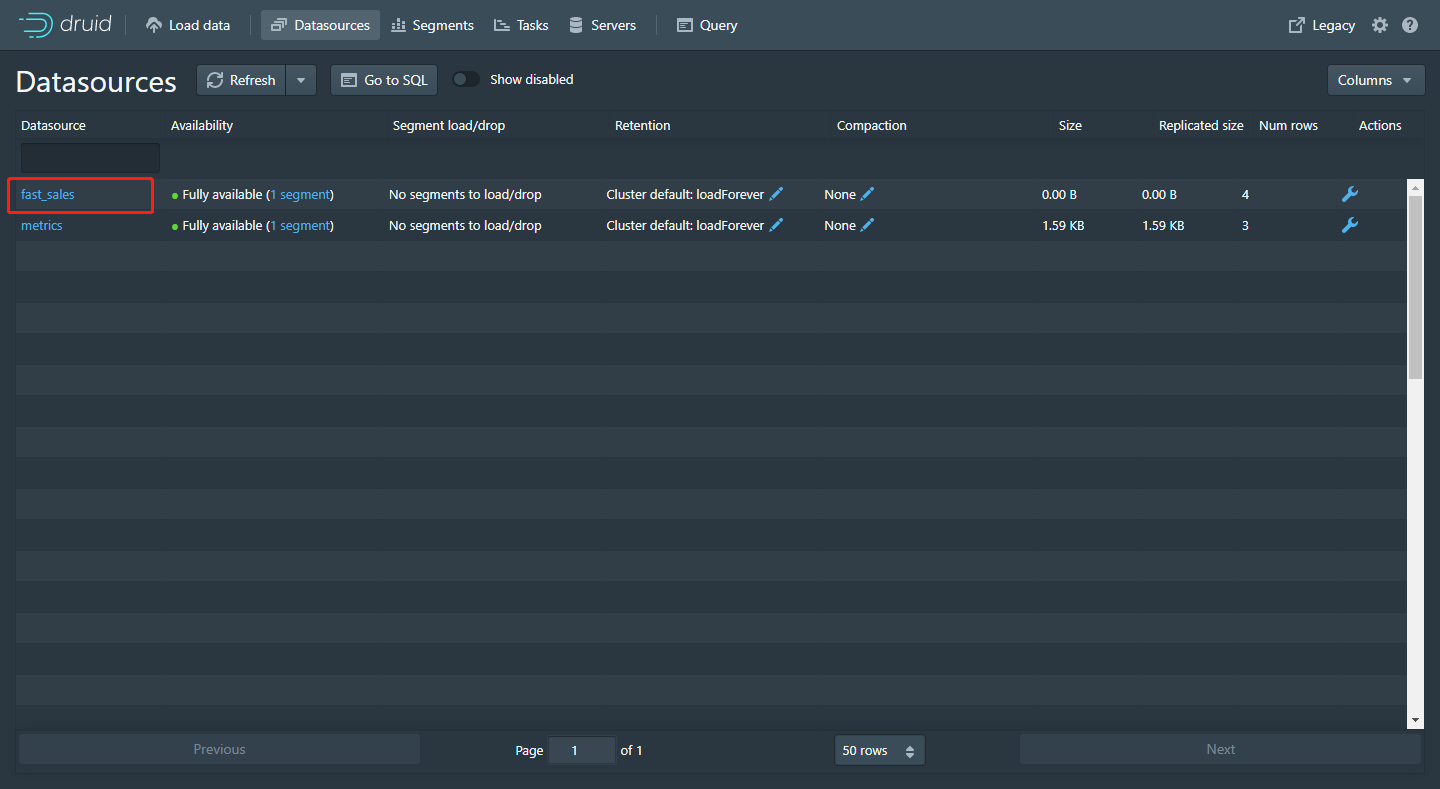Image resolution: width=1440 pixels, height=789 pixels.
Task: Toggle Show disabled switch
Action: coord(466,79)
